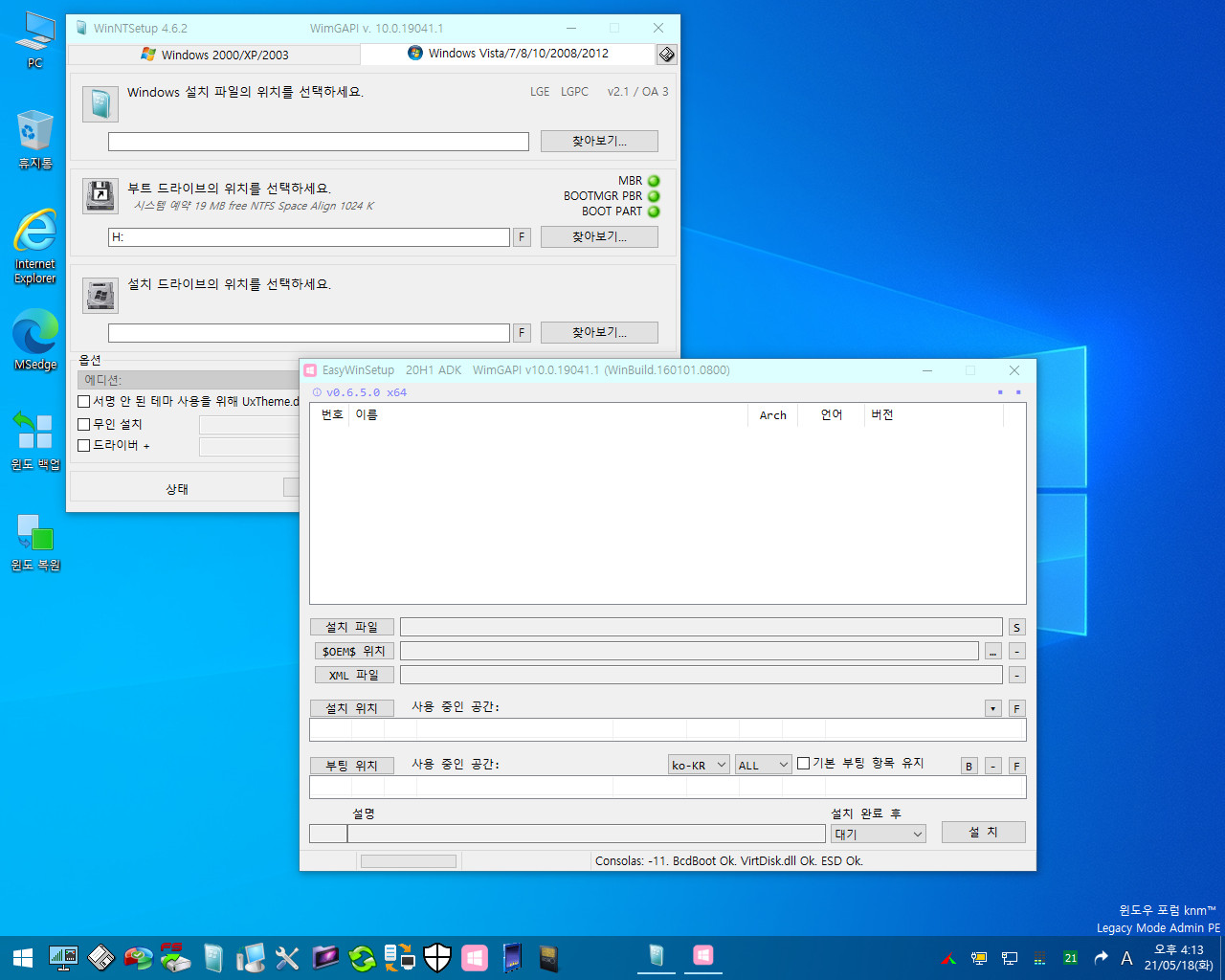Click the green refresh arrows taskbar icon
Image resolution: width=1225 pixels, height=980 pixels.
pyautogui.click(x=363, y=957)
